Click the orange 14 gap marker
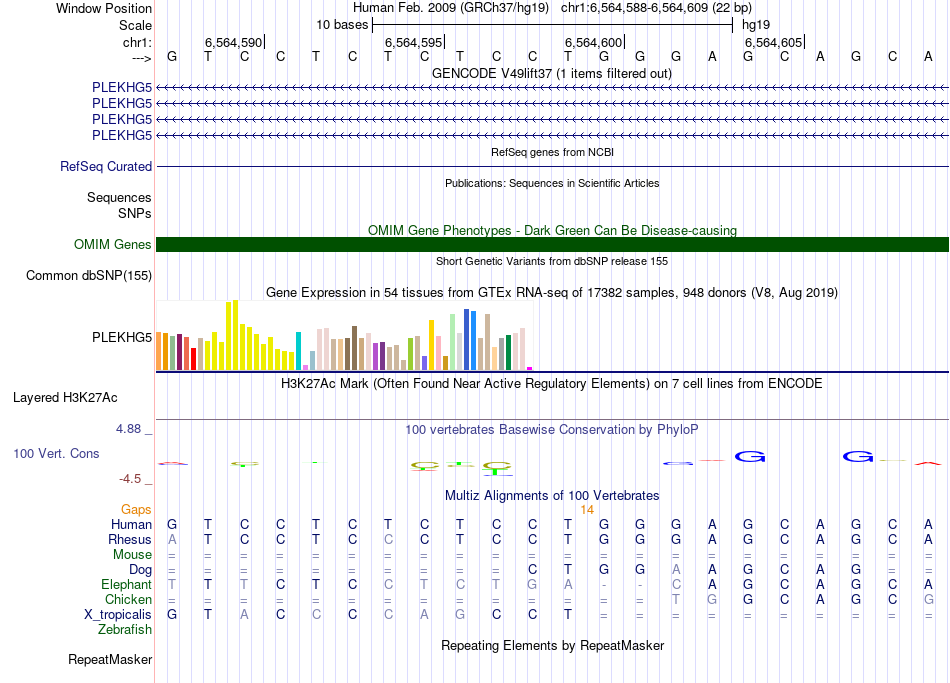Image resolution: width=950 pixels, height=683 pixels. tap(587, 510)
